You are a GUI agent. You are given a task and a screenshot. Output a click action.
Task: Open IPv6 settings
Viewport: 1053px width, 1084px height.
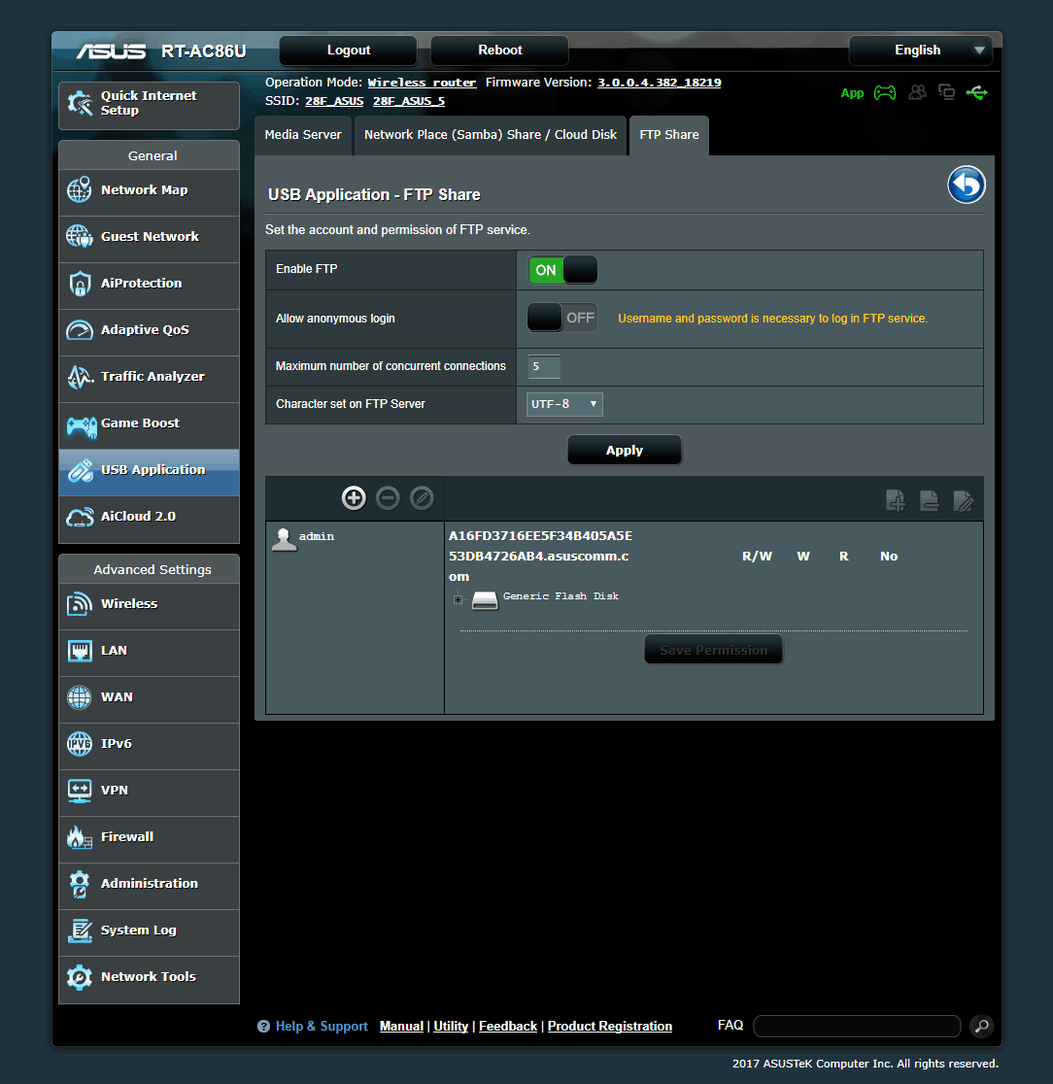pyautogui.click(x=149, y=745)
